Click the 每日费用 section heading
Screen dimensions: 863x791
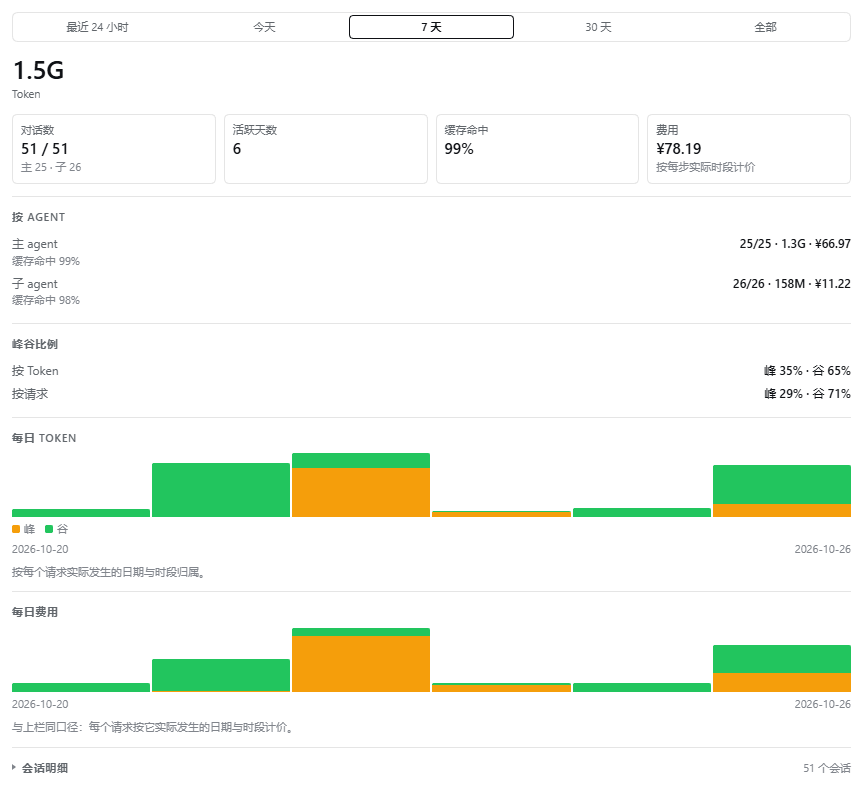35,612
